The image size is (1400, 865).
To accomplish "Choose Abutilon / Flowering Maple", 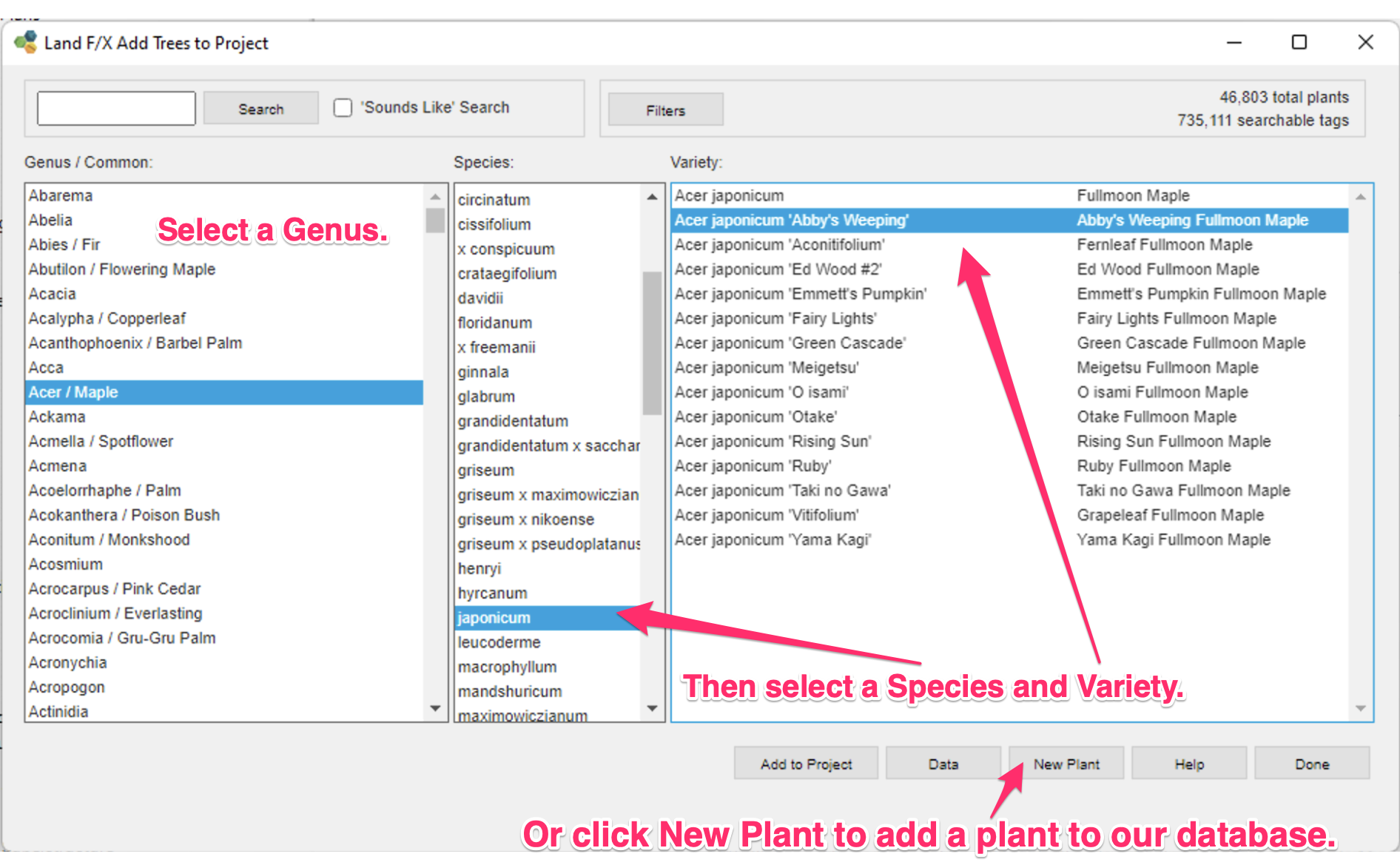I will click(224, 269).
